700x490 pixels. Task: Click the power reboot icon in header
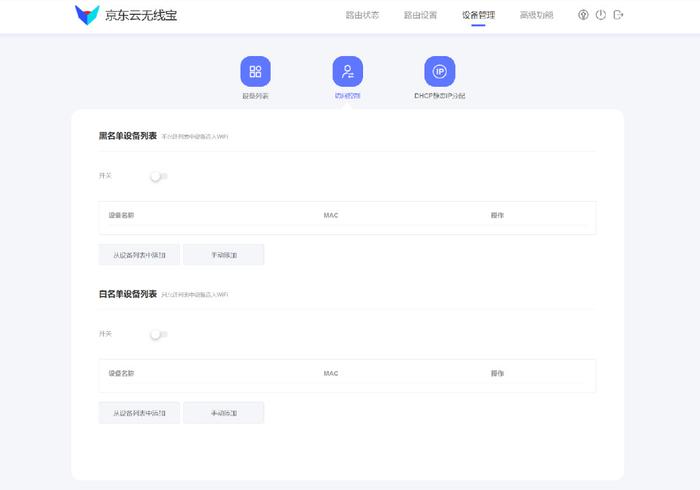tap(601, 15)
